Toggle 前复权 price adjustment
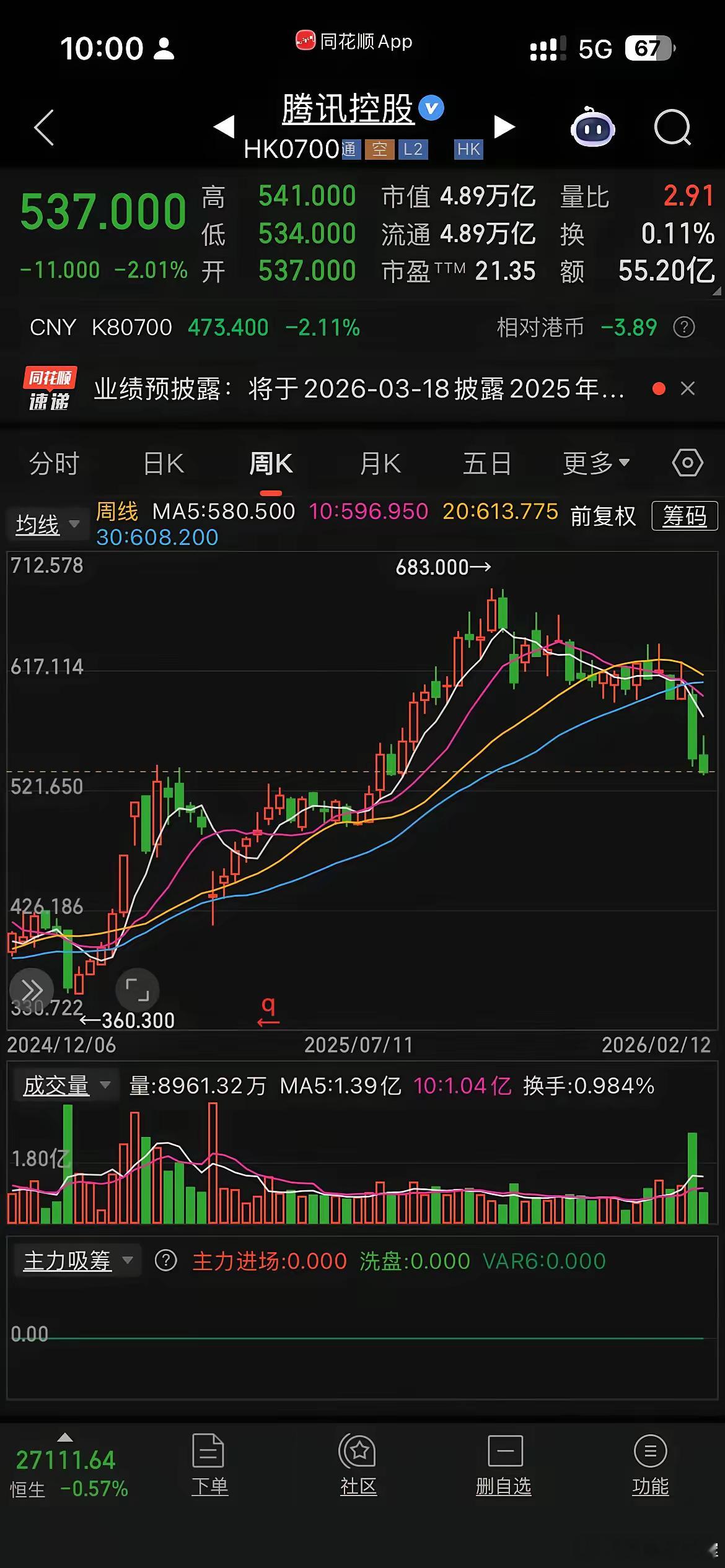The height and width of the screenshot is (1568, 725). coord(603,516)
